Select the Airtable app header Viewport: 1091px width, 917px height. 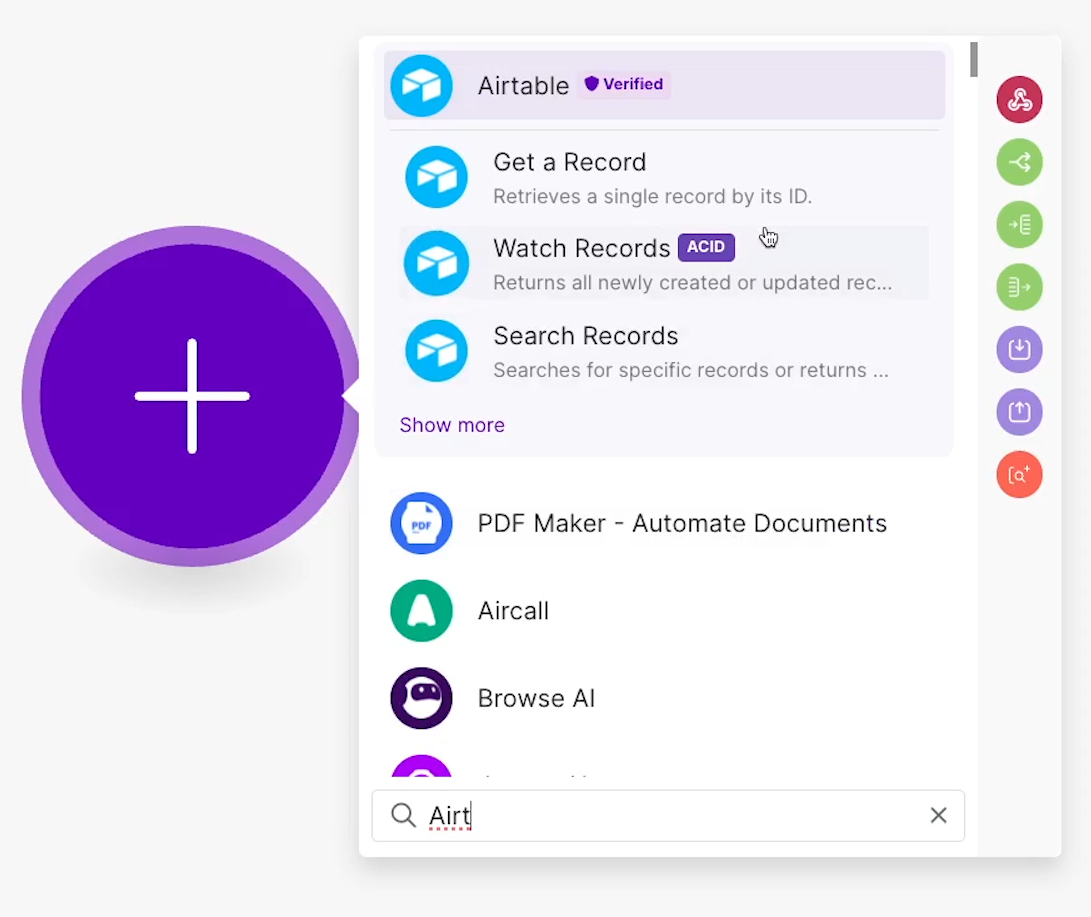point(664,85)
